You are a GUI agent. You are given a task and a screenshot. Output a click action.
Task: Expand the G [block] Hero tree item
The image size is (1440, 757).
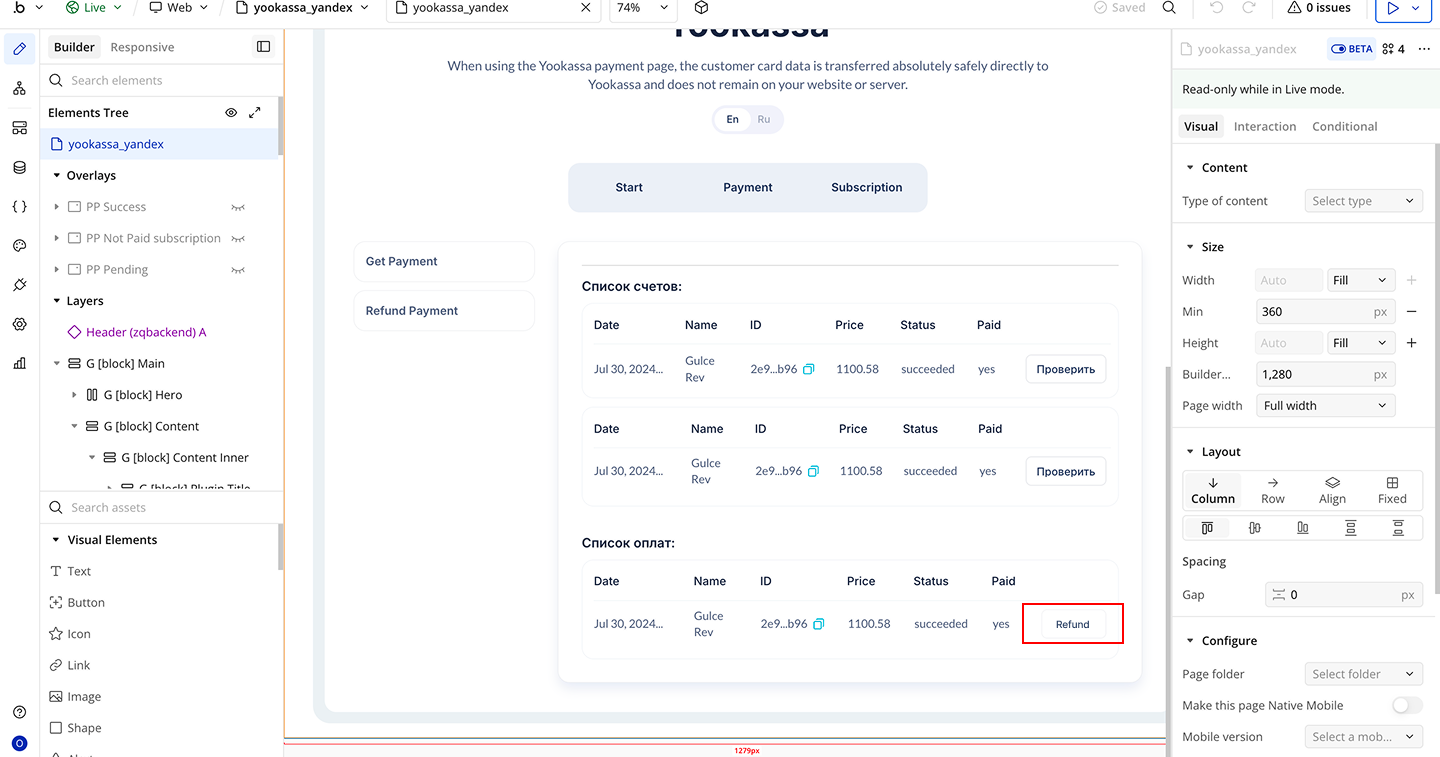[74, 395]
